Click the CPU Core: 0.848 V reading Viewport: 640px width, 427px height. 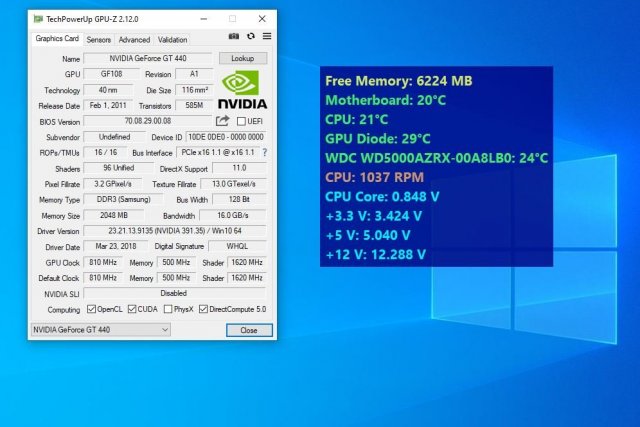[382, 196]
